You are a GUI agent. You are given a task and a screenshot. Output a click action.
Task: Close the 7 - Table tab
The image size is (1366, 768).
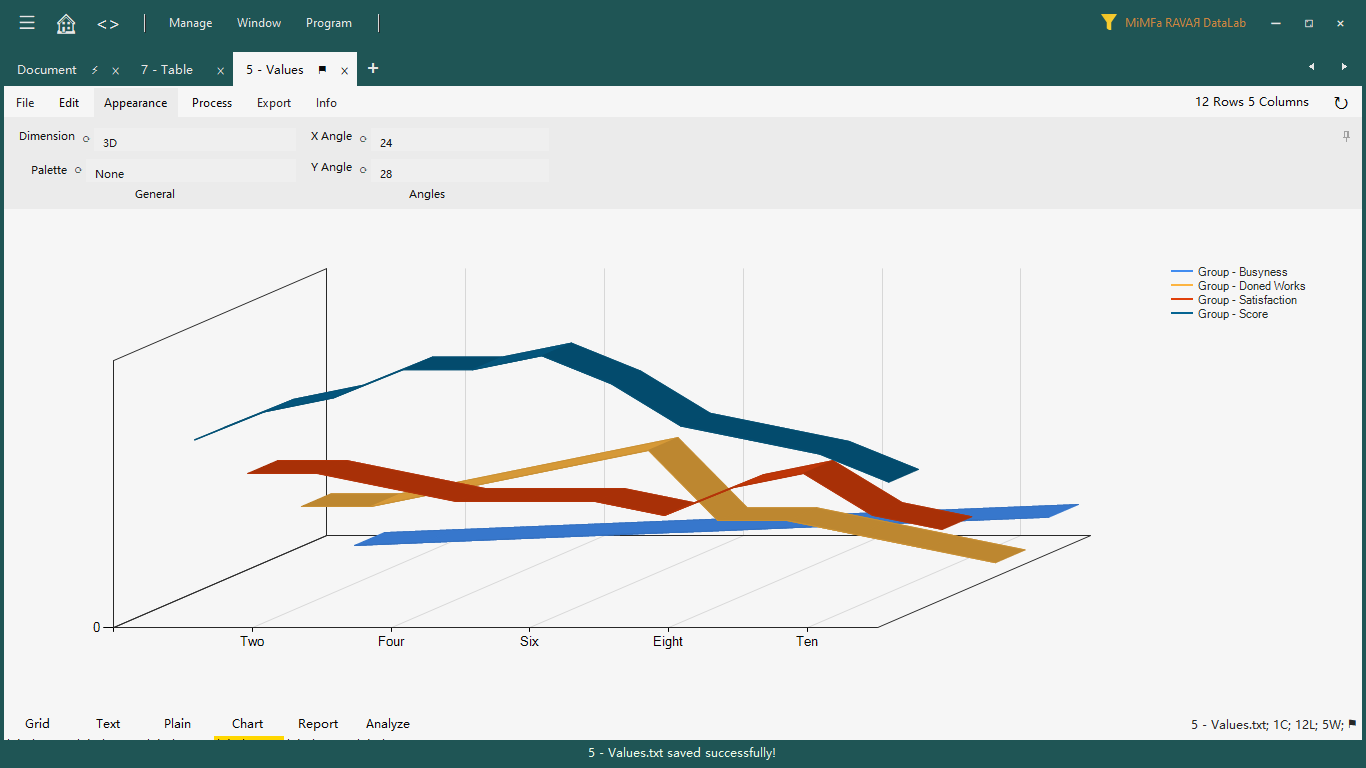pos(220,70)
